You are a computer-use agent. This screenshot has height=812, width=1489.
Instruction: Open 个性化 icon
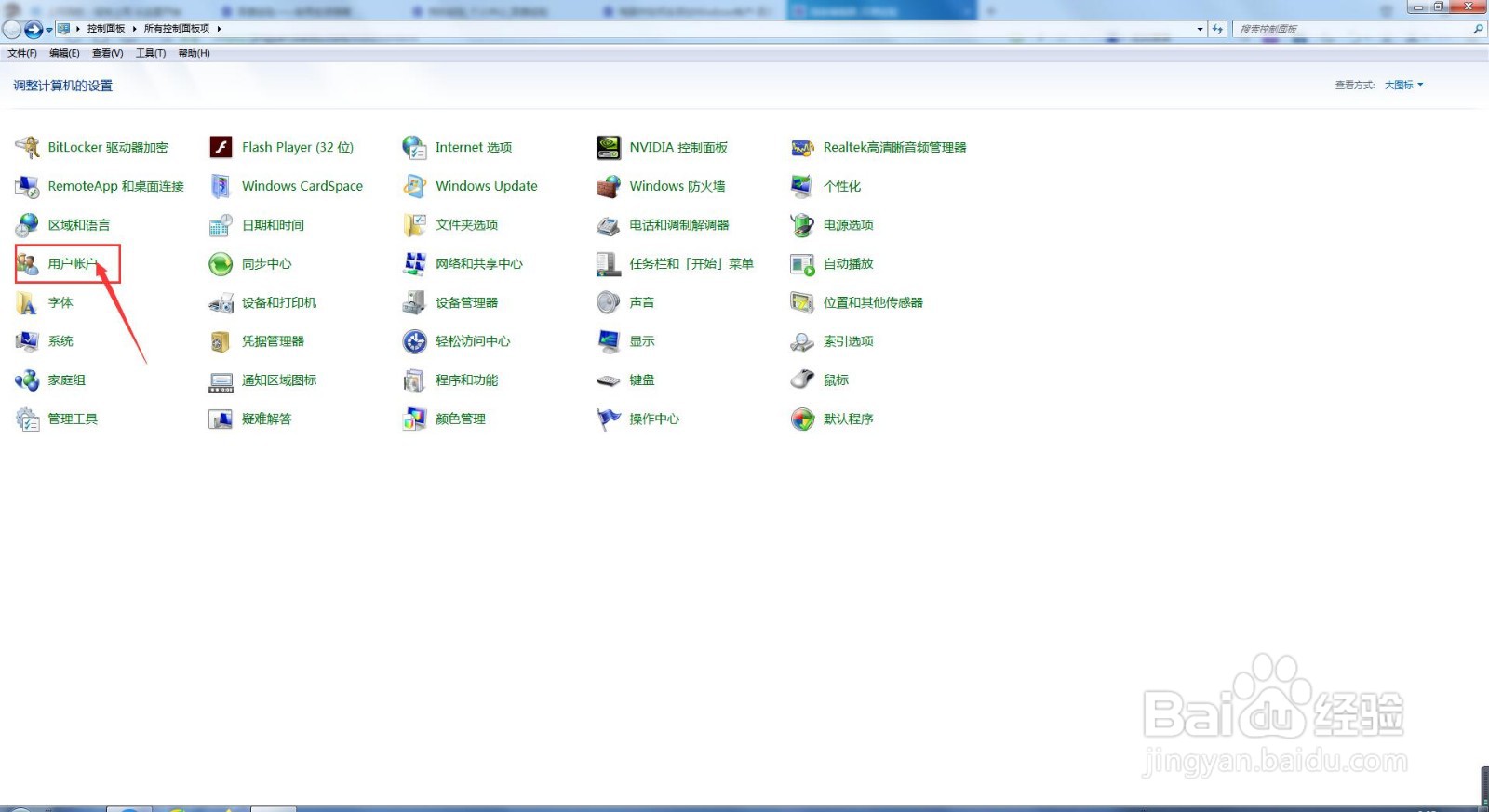tap(802, 186)
